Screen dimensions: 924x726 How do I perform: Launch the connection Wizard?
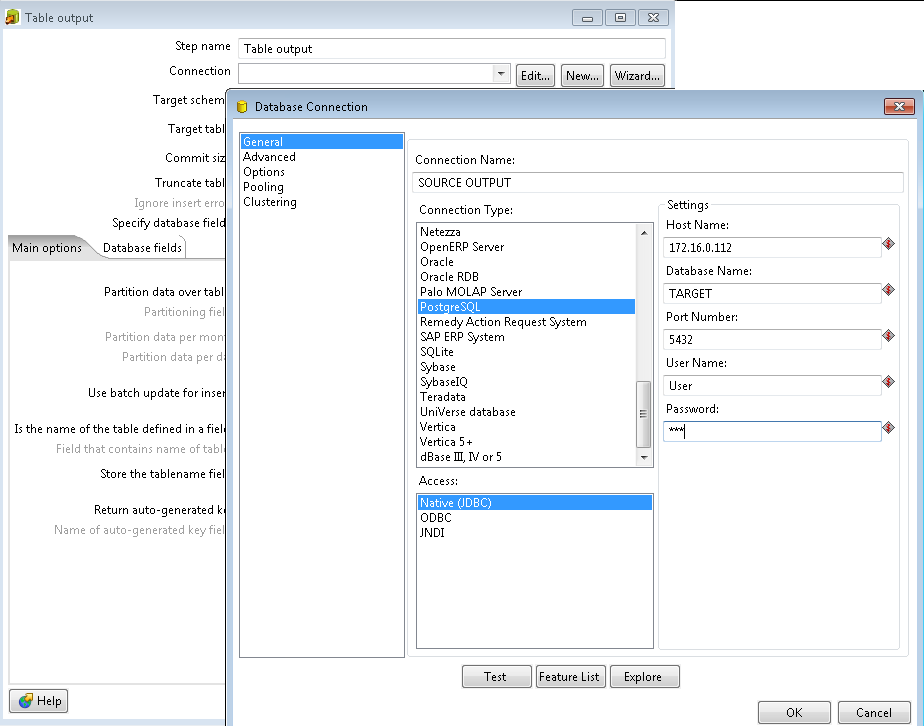[637, 75]
